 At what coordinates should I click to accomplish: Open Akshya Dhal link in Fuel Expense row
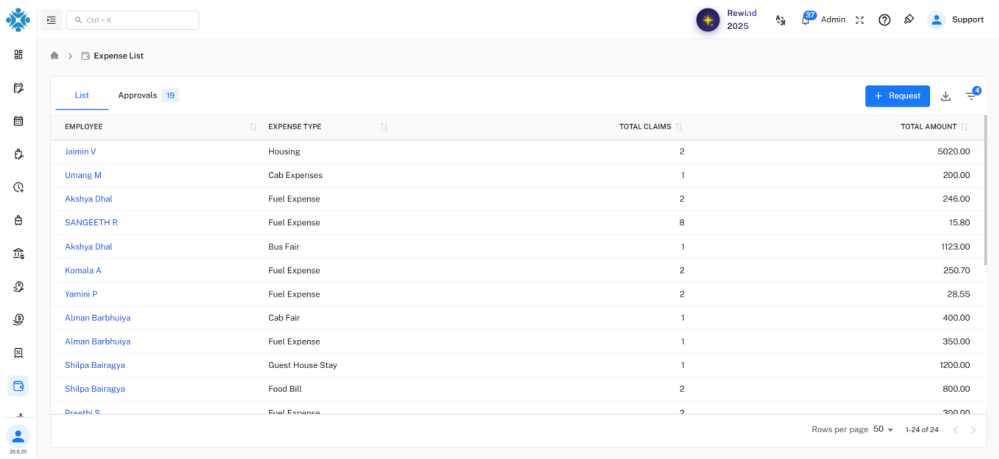89,199
